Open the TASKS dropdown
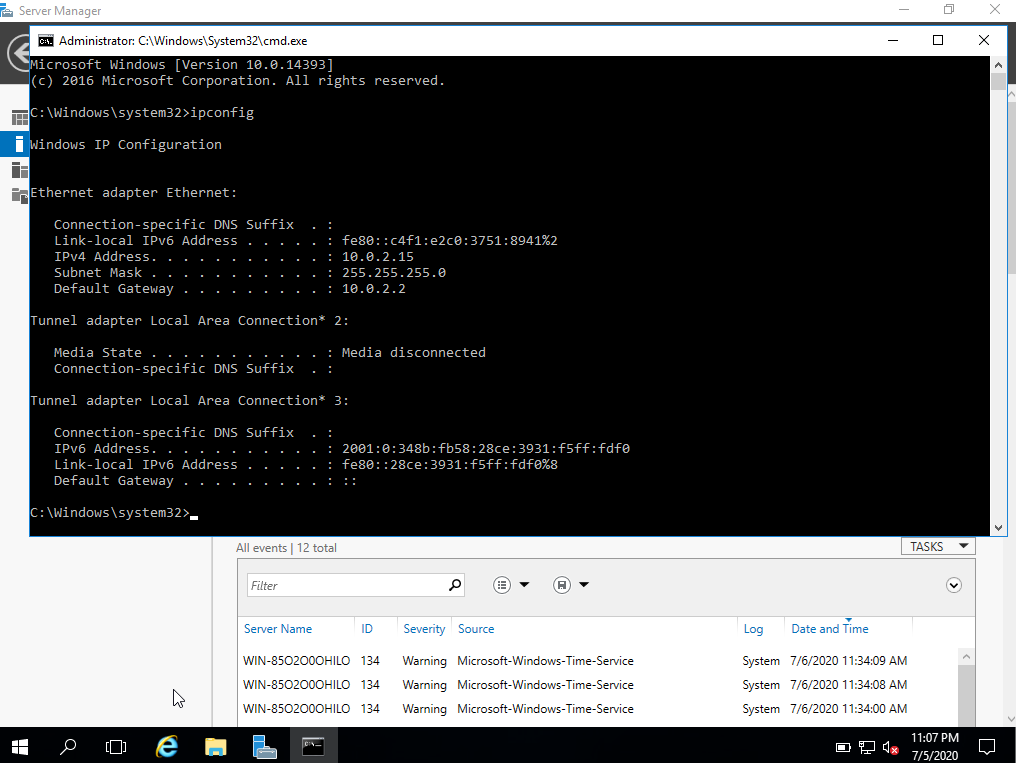 (x=938, y=547)
